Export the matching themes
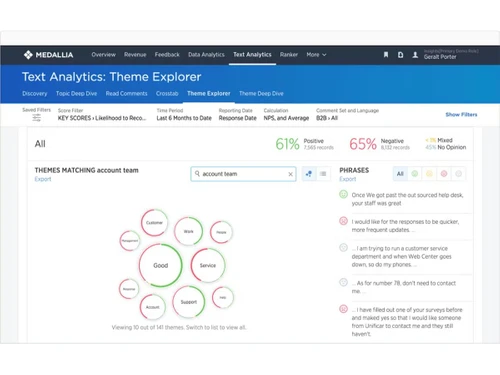 point(43,179)
